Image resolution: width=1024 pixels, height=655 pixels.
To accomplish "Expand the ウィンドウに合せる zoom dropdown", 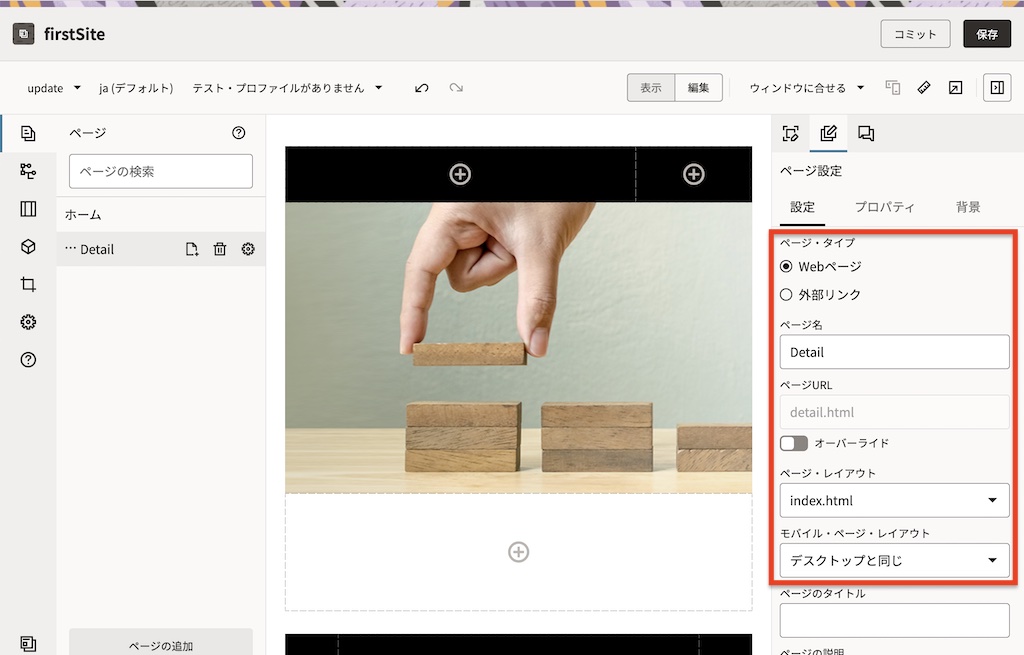I will 806,88.
